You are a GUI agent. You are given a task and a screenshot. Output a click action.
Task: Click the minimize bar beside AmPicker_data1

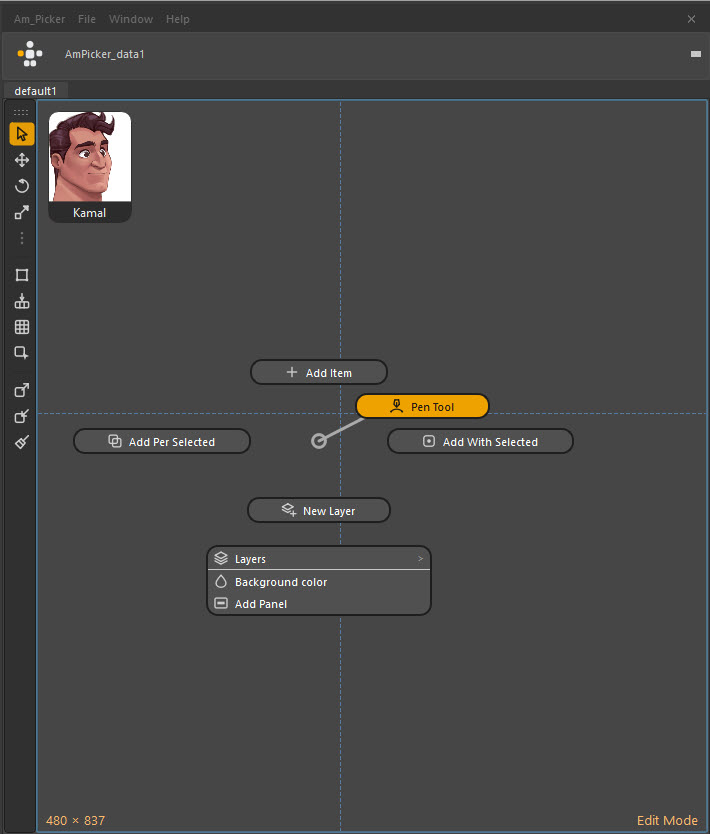pos(696,54)
